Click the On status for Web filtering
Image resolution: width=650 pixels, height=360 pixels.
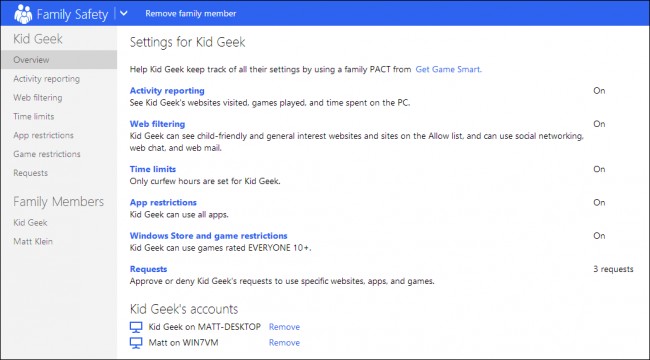[x=599, y=124]
